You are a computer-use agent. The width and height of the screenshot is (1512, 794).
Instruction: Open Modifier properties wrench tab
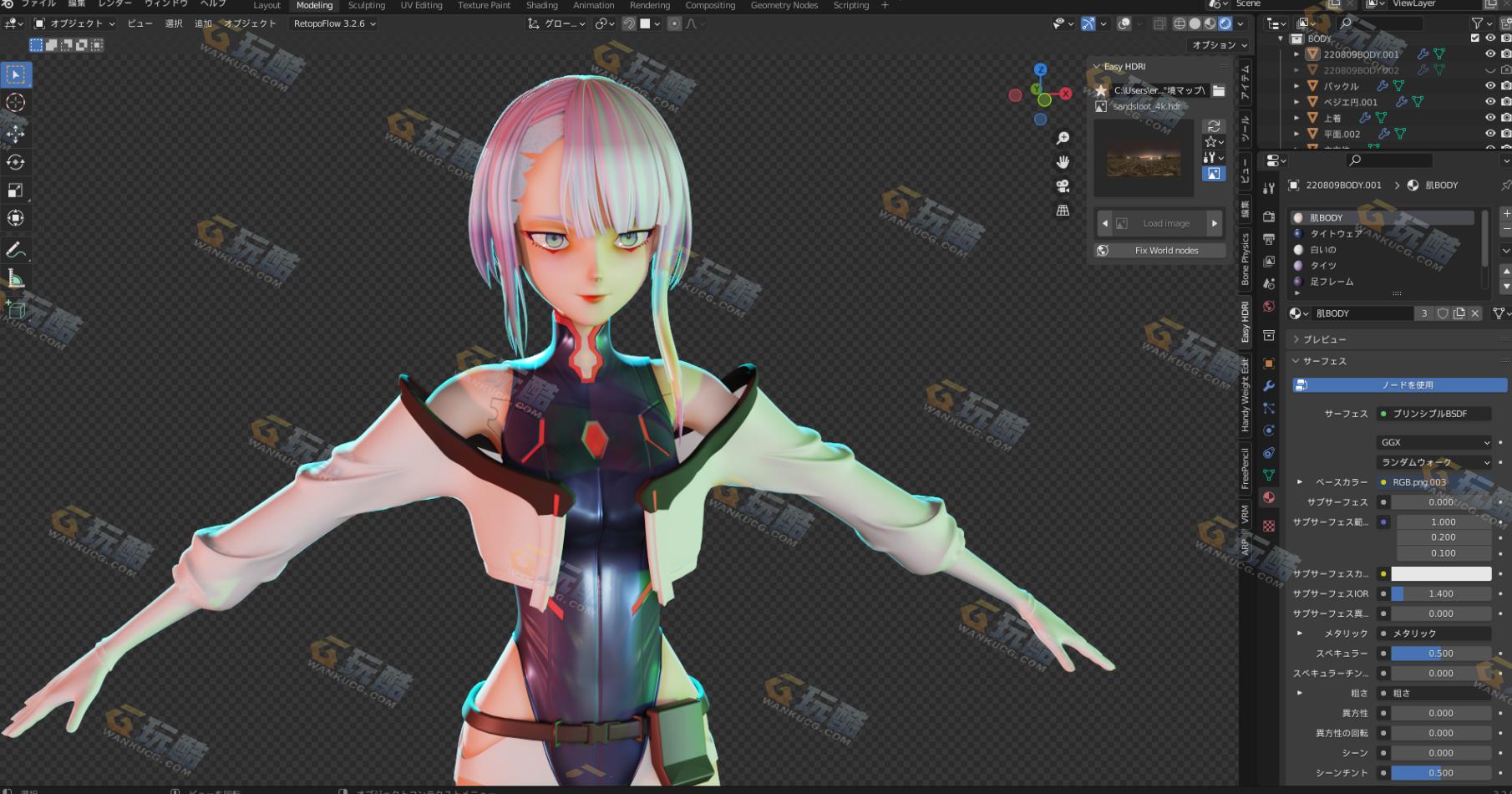click(1269, 386)
